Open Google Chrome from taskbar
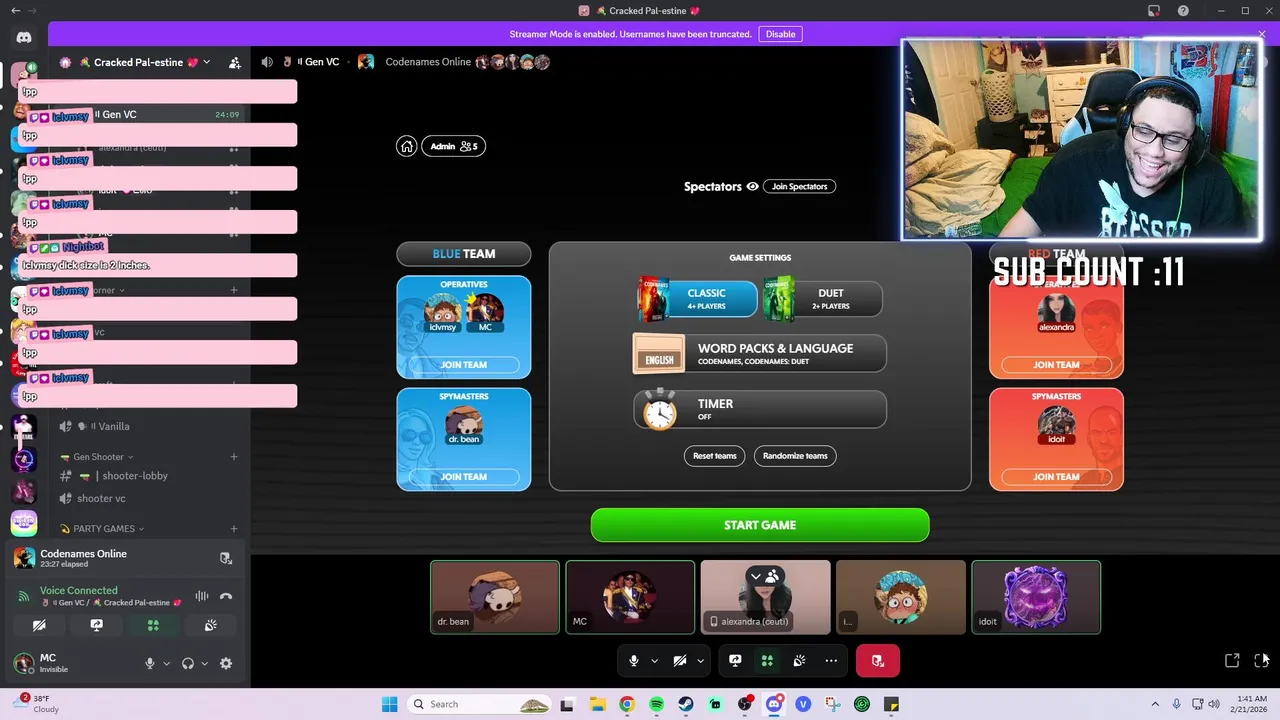 coord(627,704)
